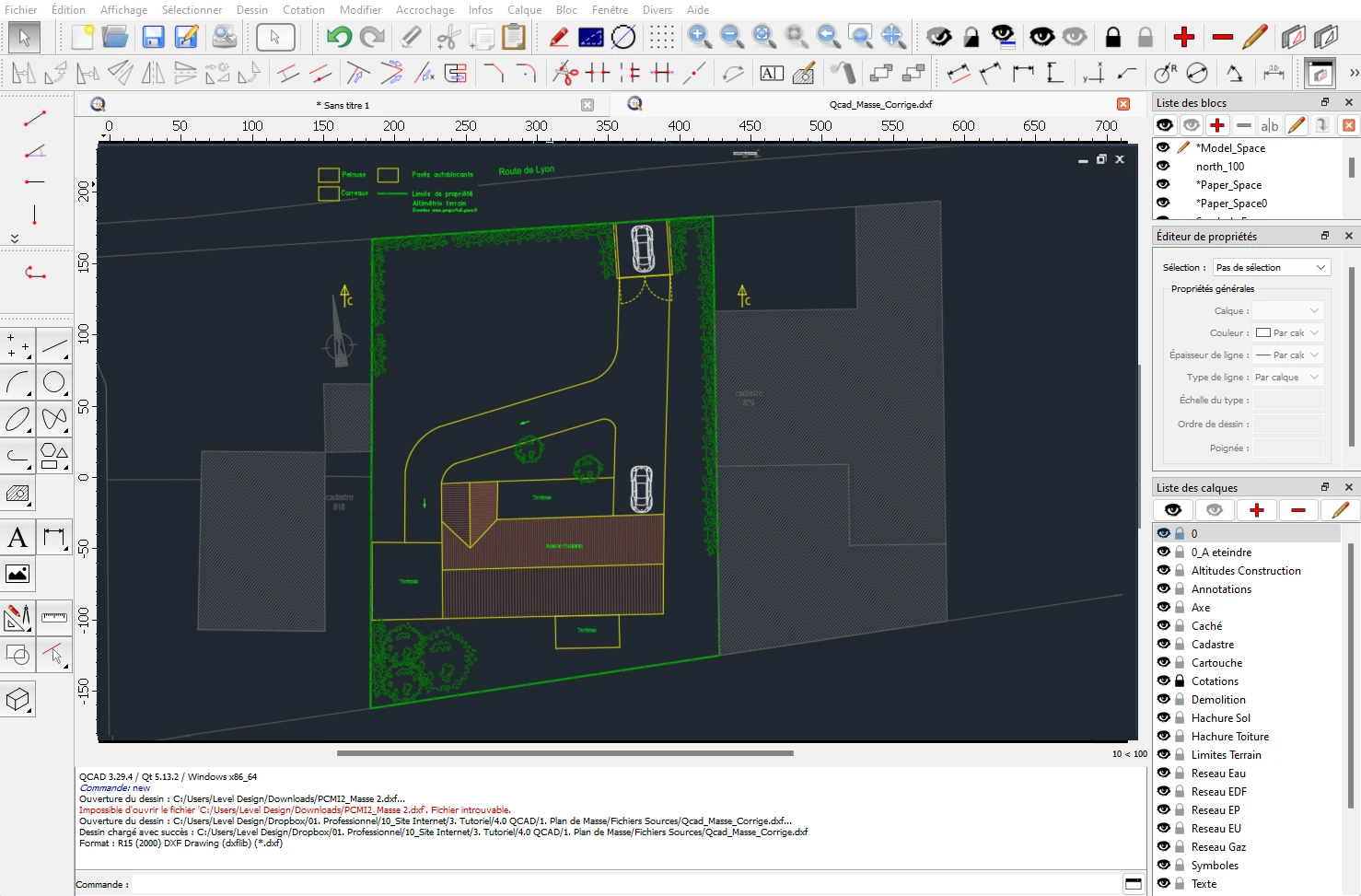Save the drawing with the floppy disk icon
Viewport: 1361px width, 896px height.
(x=153, y=37)
